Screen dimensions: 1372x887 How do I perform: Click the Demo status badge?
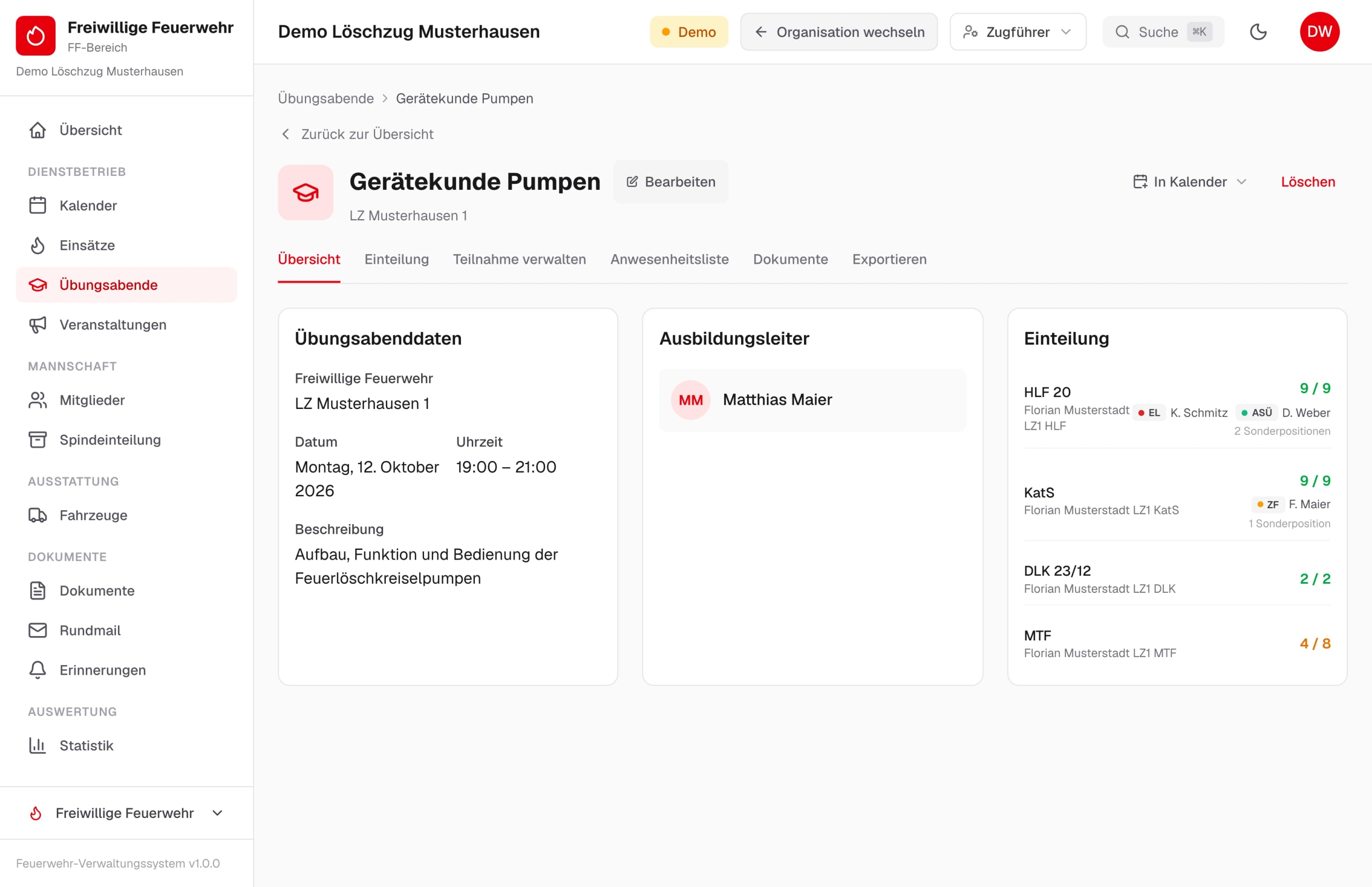689,32
